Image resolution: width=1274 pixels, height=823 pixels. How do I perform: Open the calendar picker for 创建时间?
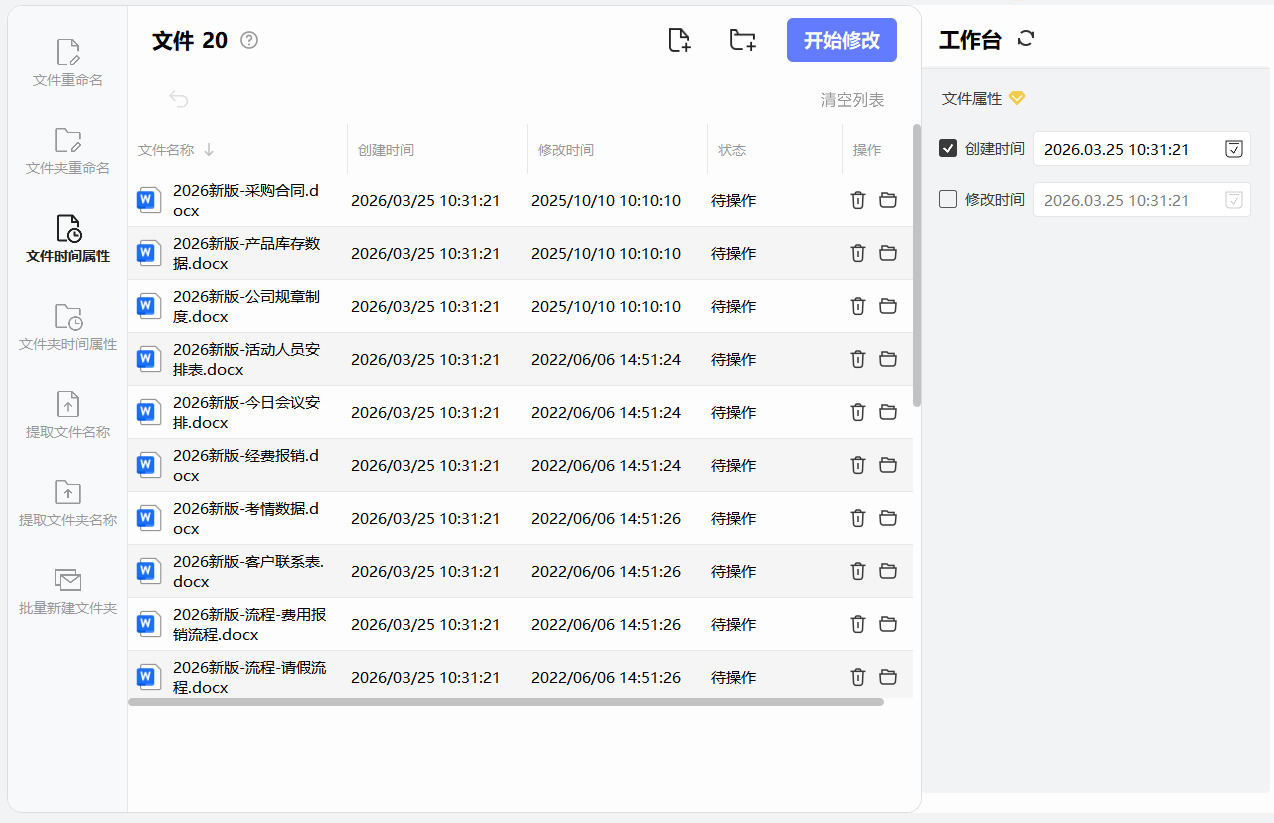click(x=1234, y=149)
